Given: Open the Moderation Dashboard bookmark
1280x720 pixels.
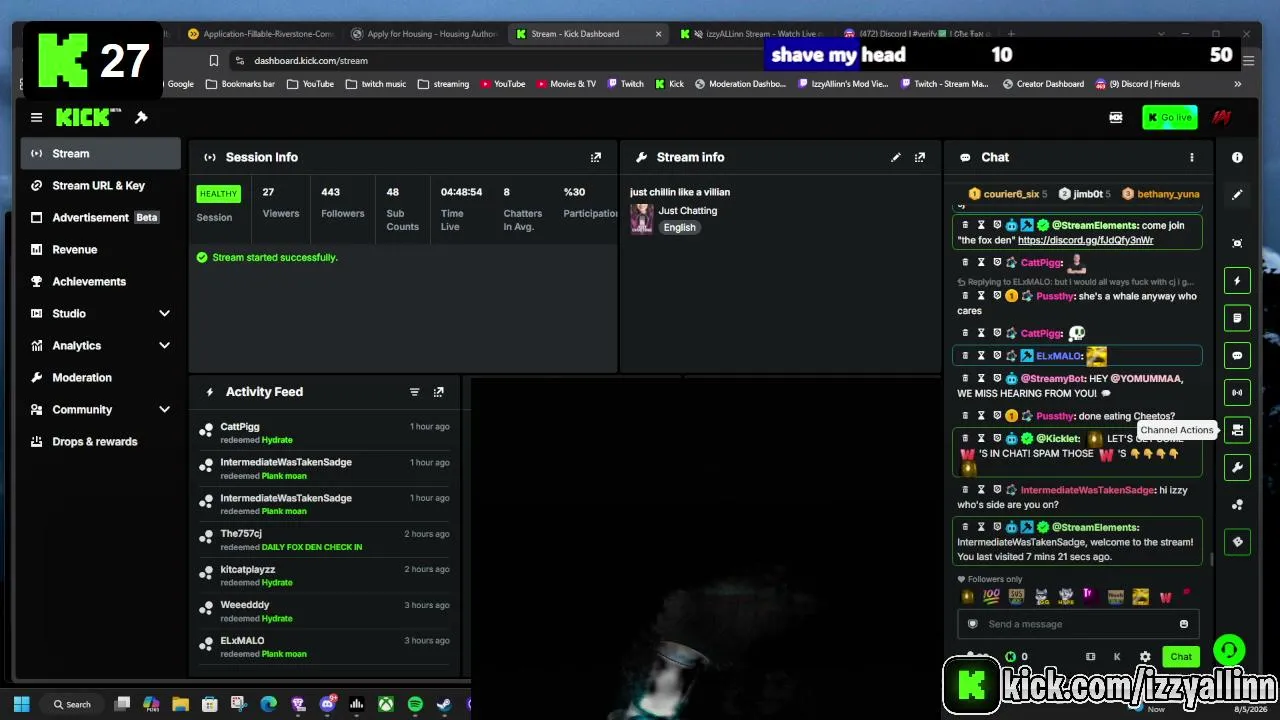Looking at the screenshot, I should point(740,84).
